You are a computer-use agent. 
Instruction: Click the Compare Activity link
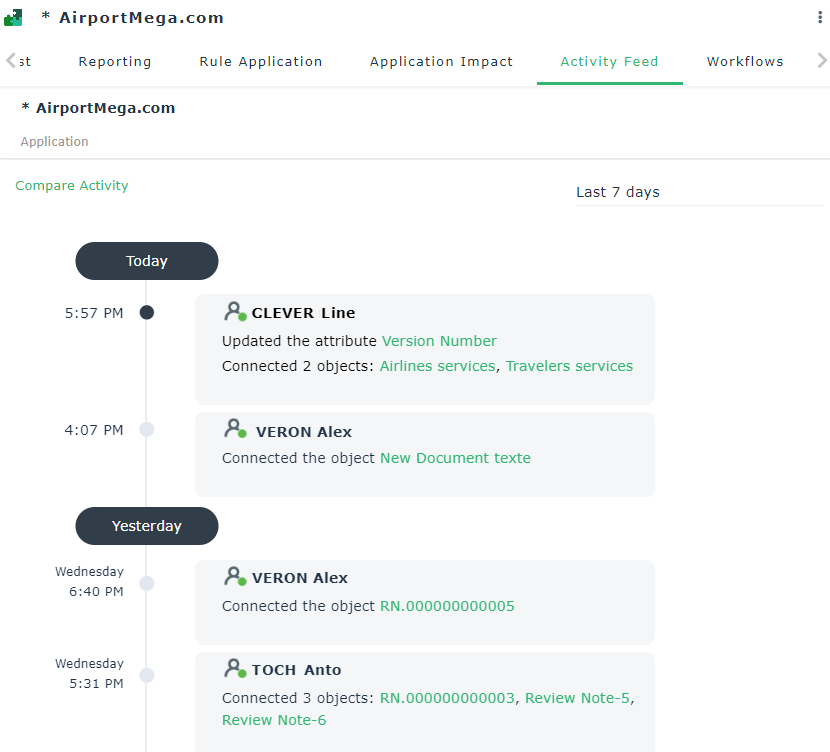[x=72, y=186]
